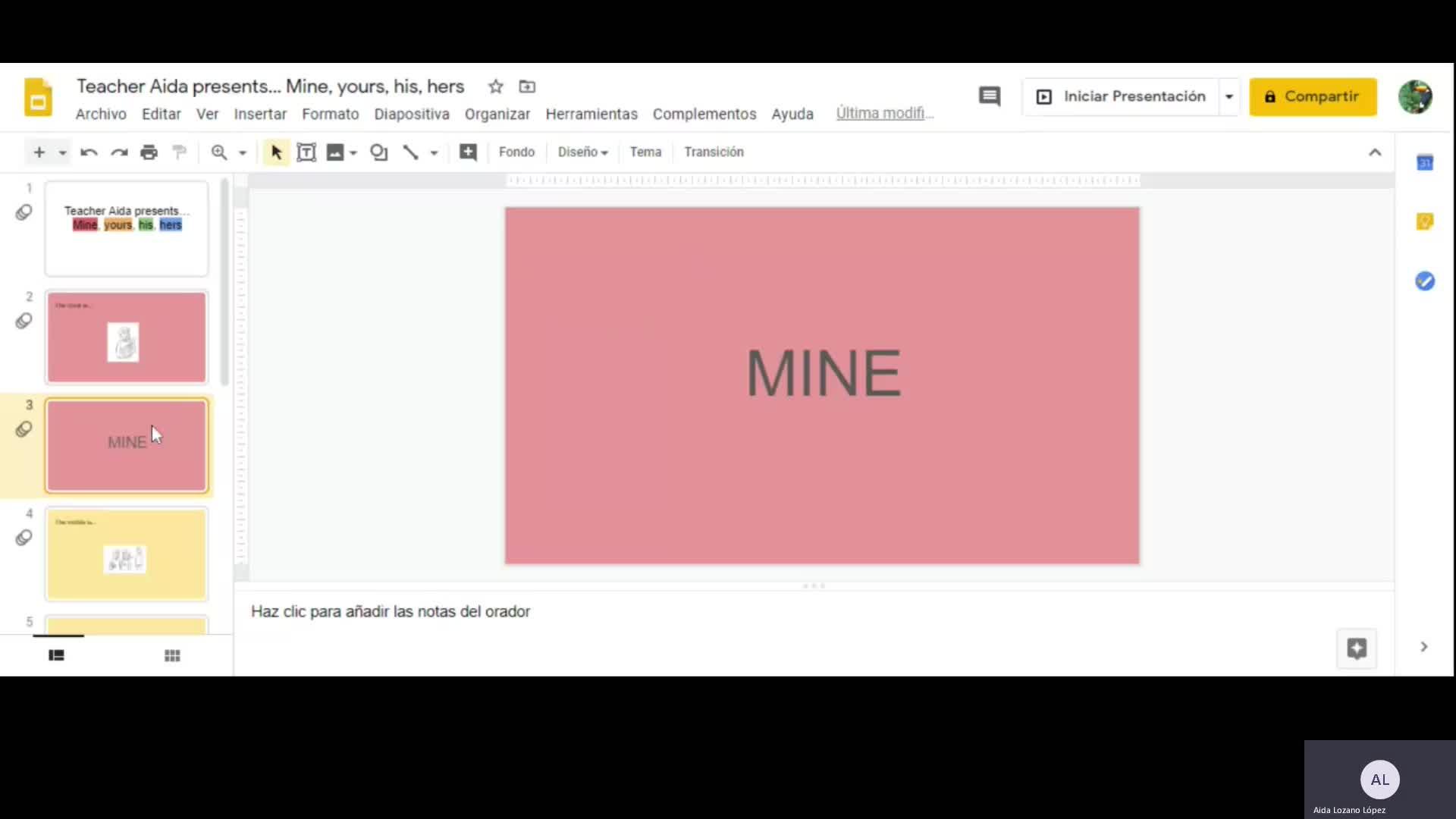Select the shape tool icon
The width and height of the screenshot is (1456, 819).
378,152
